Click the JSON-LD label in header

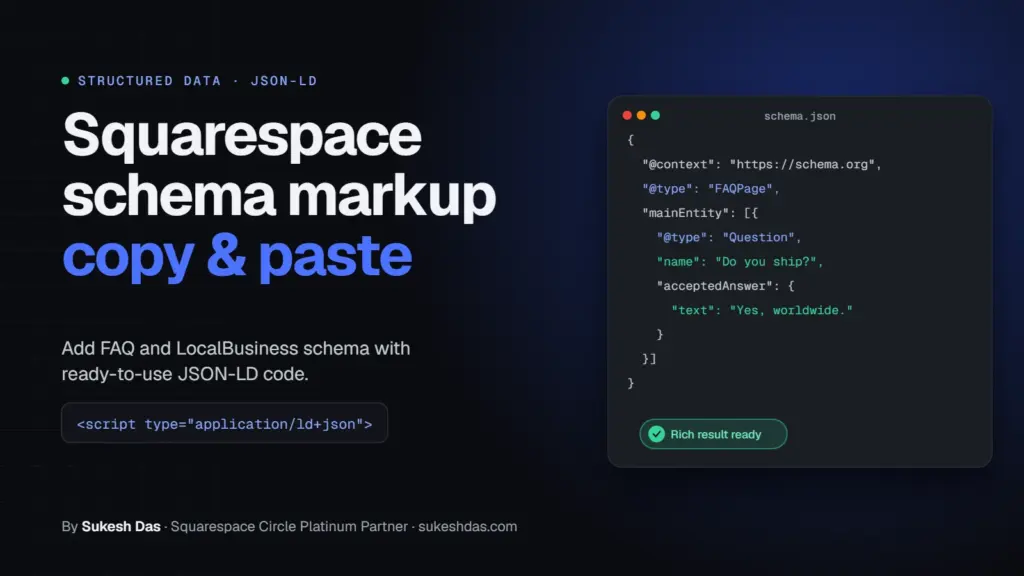[x=284, y=81]
